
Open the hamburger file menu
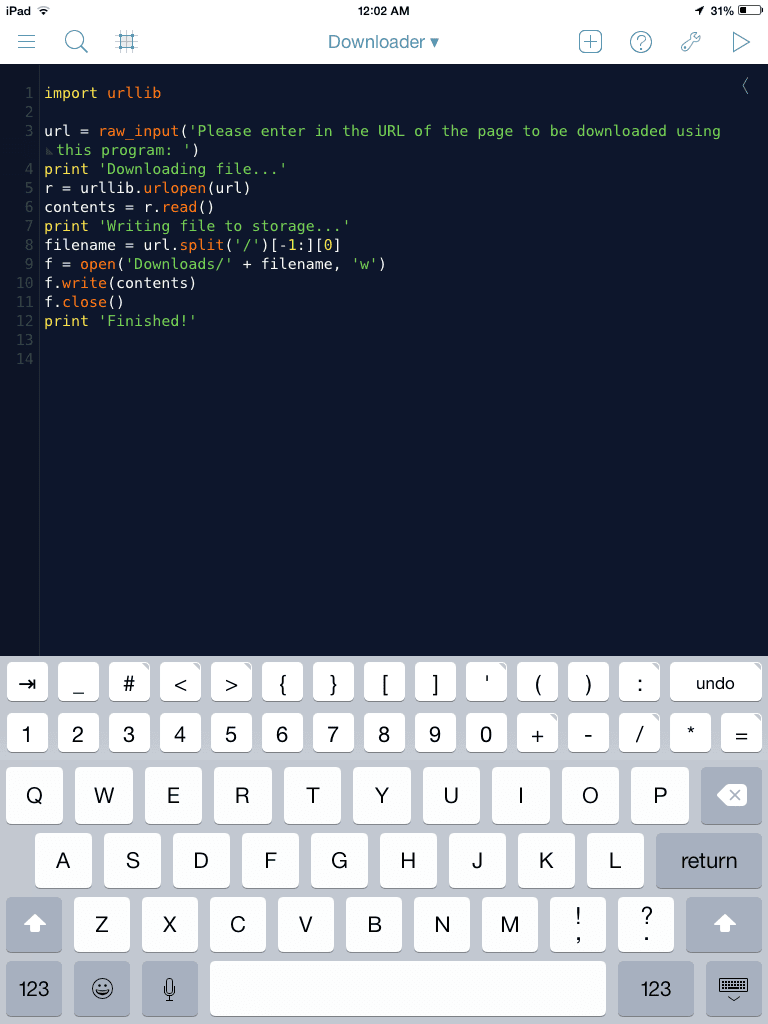26,42
